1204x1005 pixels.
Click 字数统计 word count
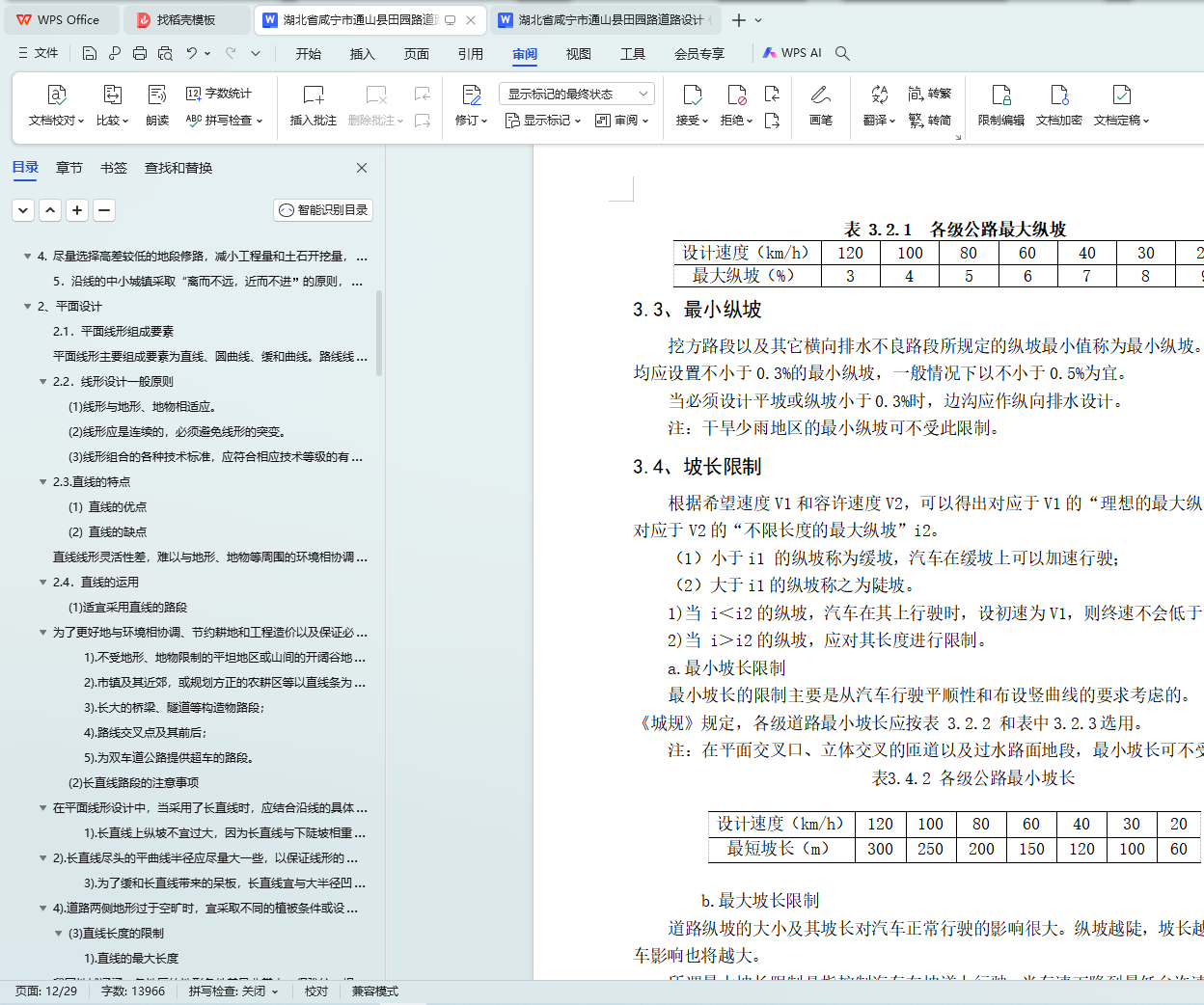click(x=219, y=94)
